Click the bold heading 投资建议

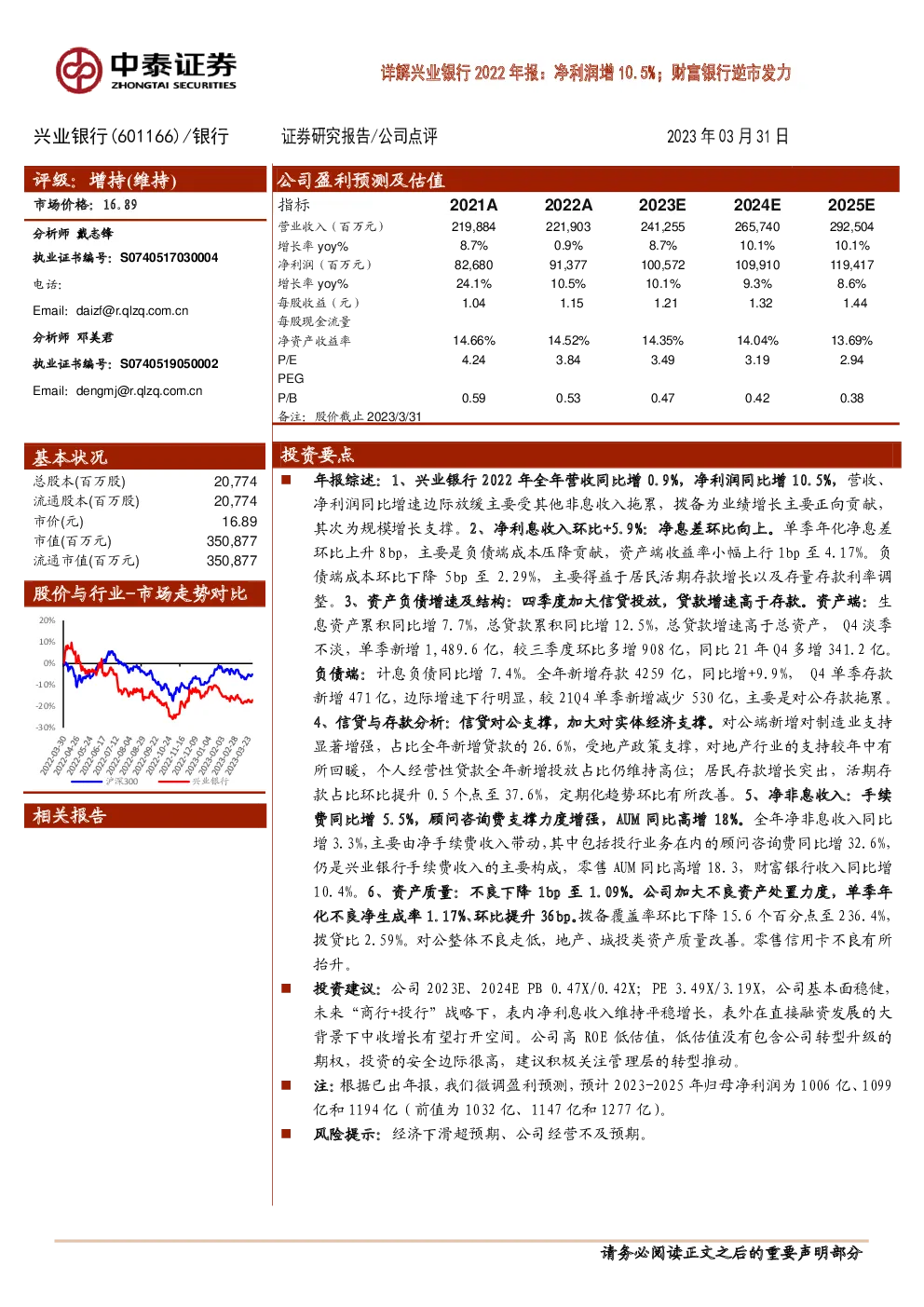[346, 988]
